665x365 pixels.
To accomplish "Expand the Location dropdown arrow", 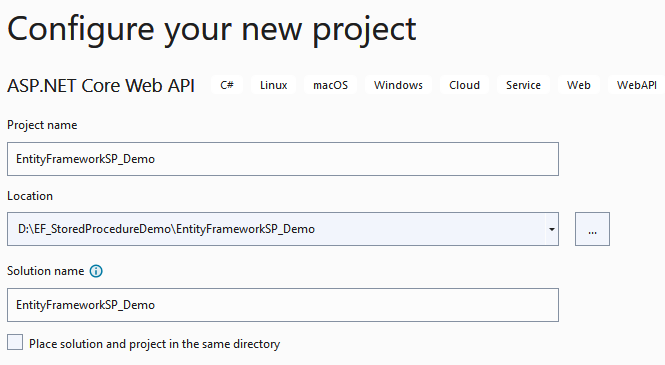I will pyautogui.click(x=552, y=229).
